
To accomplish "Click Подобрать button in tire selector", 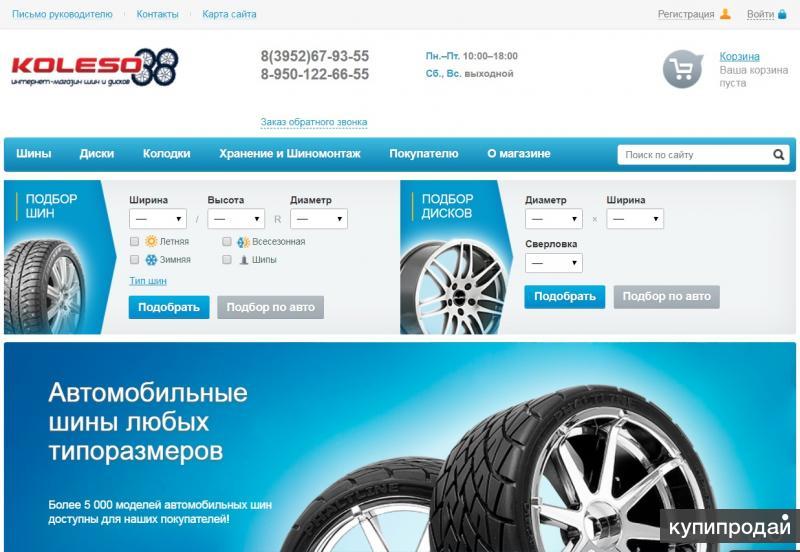I will point(169,307).
